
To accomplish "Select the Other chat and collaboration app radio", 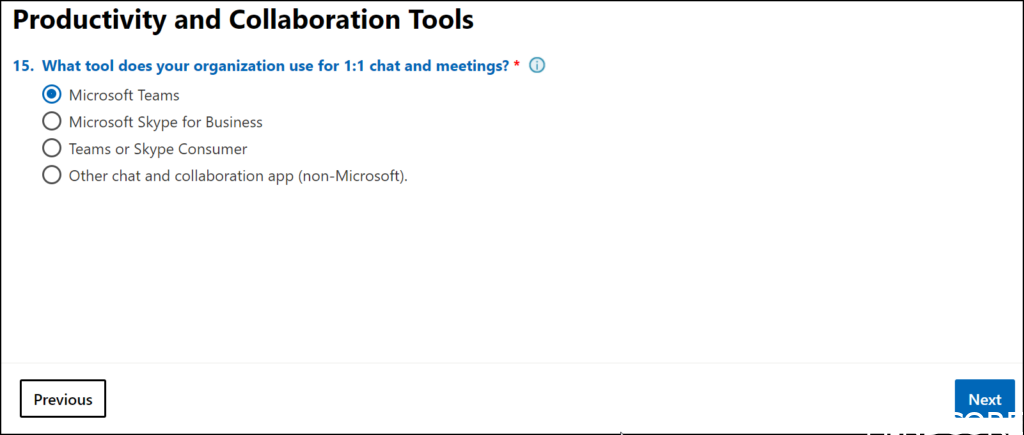I will point(52,176).
